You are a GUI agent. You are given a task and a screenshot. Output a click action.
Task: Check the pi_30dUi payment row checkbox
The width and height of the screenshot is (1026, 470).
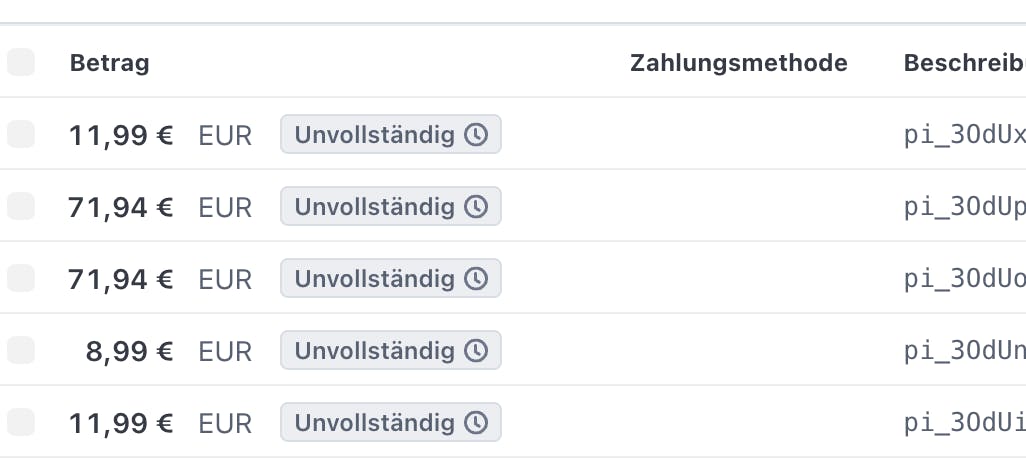pos(21,422)
